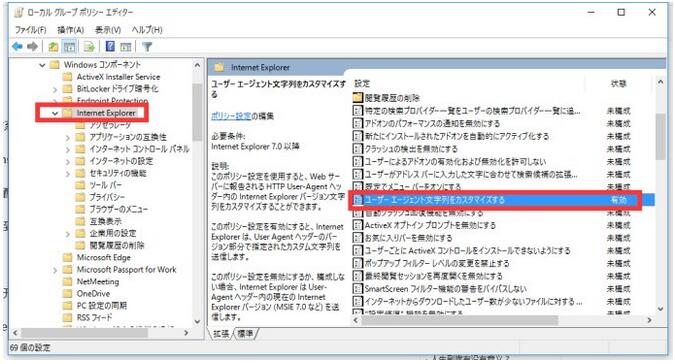Sort by the 状態 column header

[x=619, y=83]
